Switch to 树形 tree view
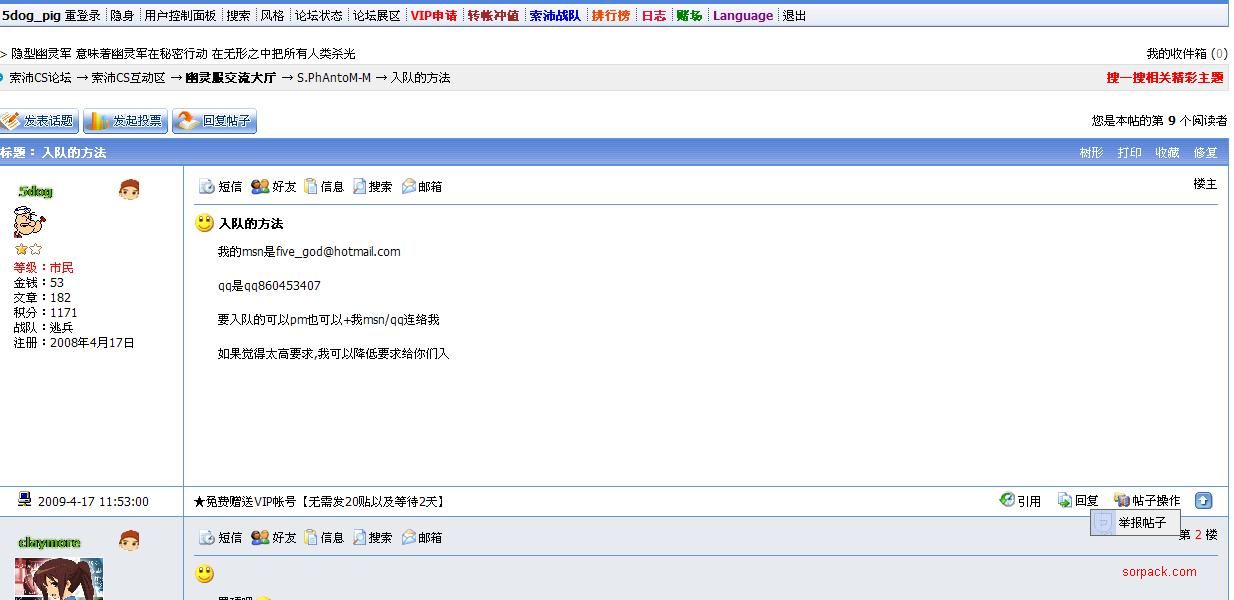 click(1090, 153)
